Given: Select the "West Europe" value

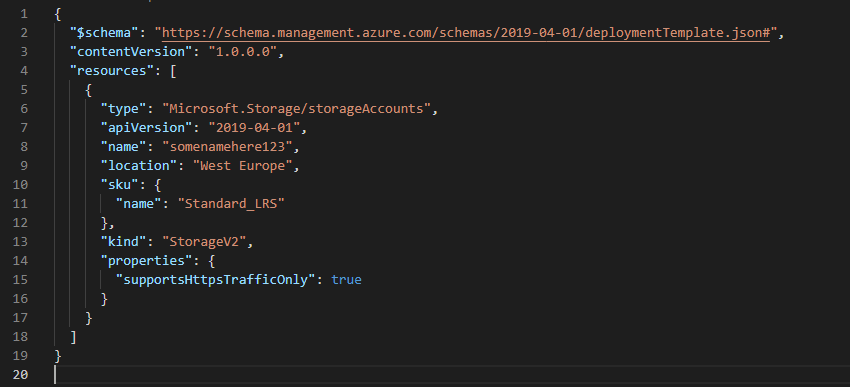Looking at the screenshot, I should [243, 166].
